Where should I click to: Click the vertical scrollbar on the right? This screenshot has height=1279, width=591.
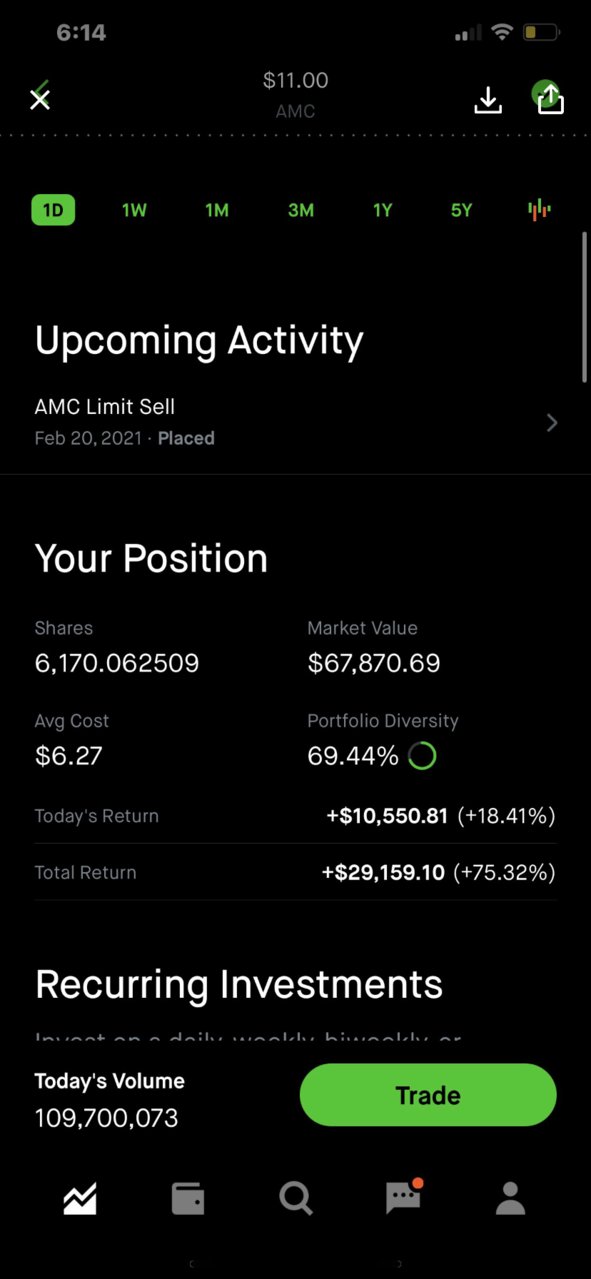click(585, 306)
